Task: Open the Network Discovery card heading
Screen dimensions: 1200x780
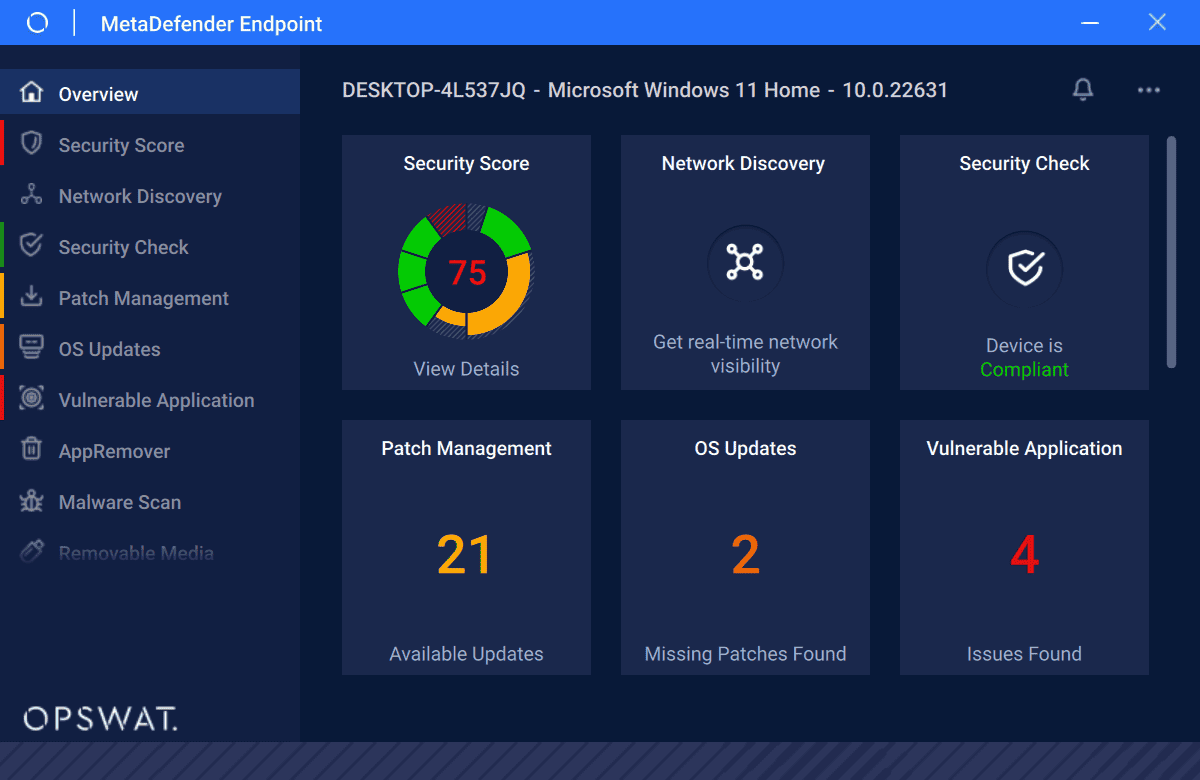Action: tap(743, 163)
